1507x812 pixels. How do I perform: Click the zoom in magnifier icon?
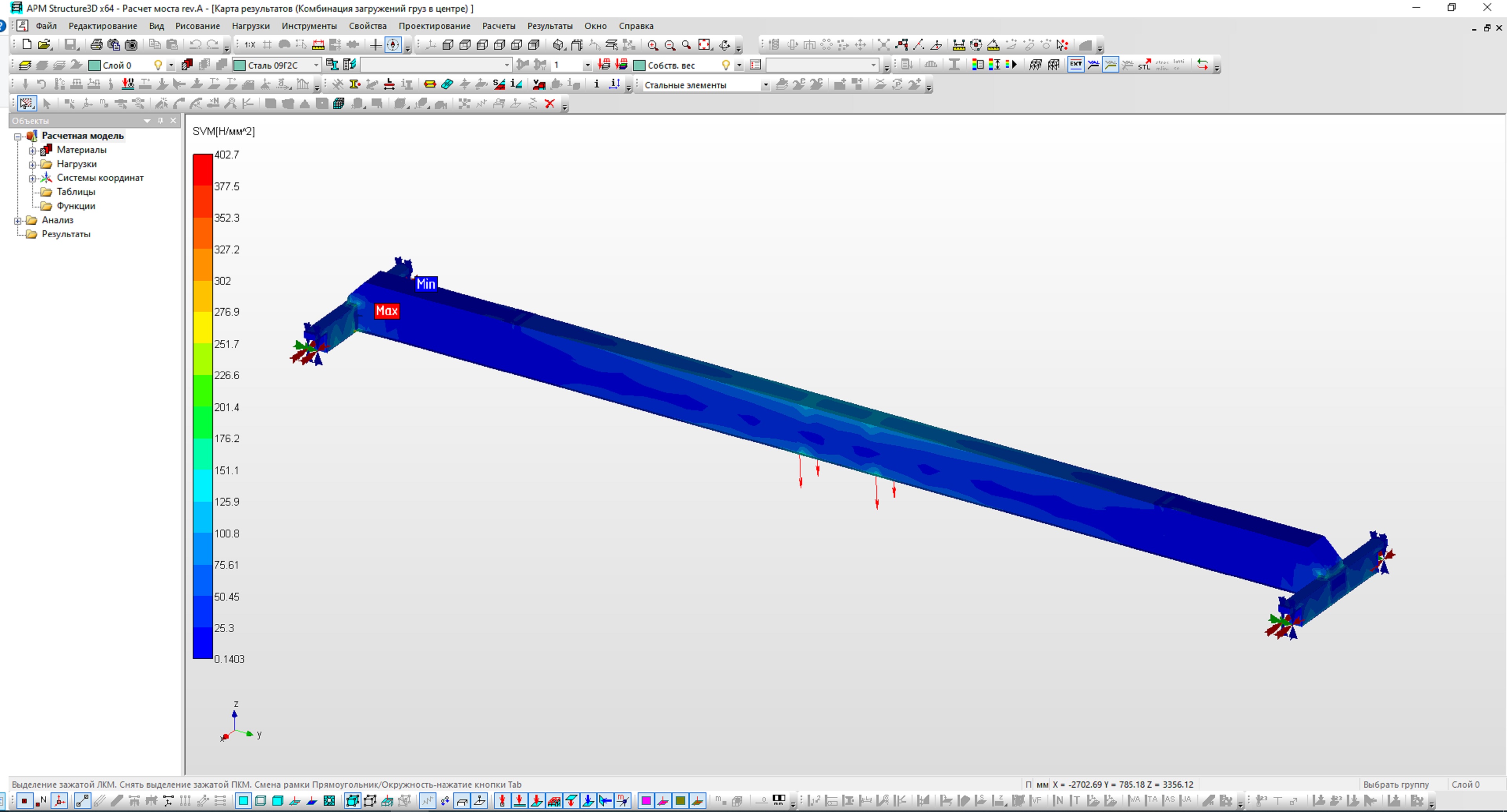coord(652,45)
